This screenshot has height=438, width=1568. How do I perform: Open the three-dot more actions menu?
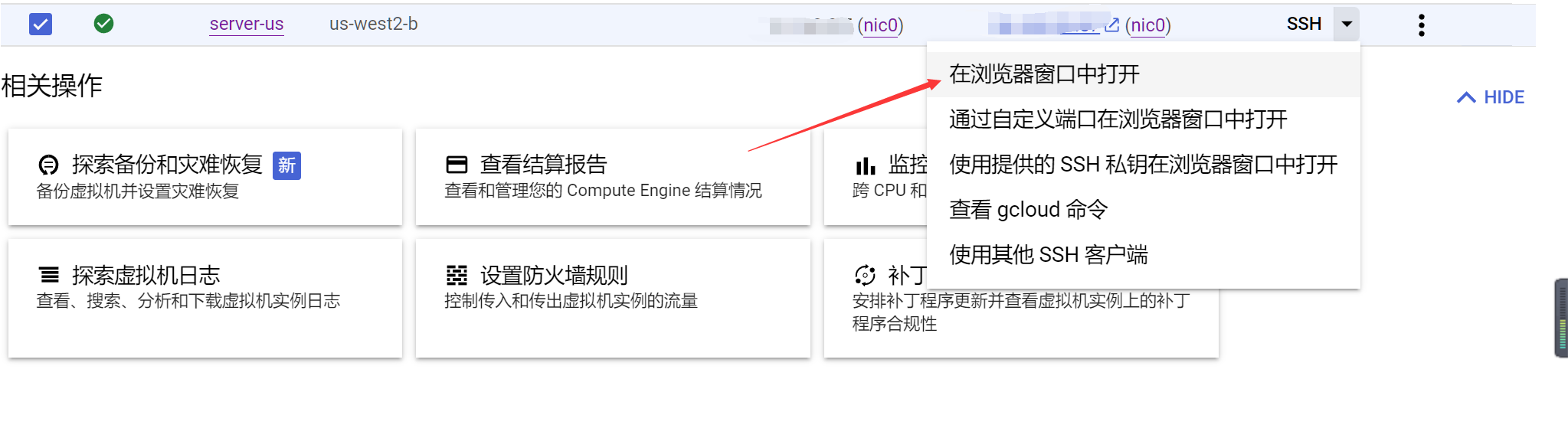[x=1421, y=25]
